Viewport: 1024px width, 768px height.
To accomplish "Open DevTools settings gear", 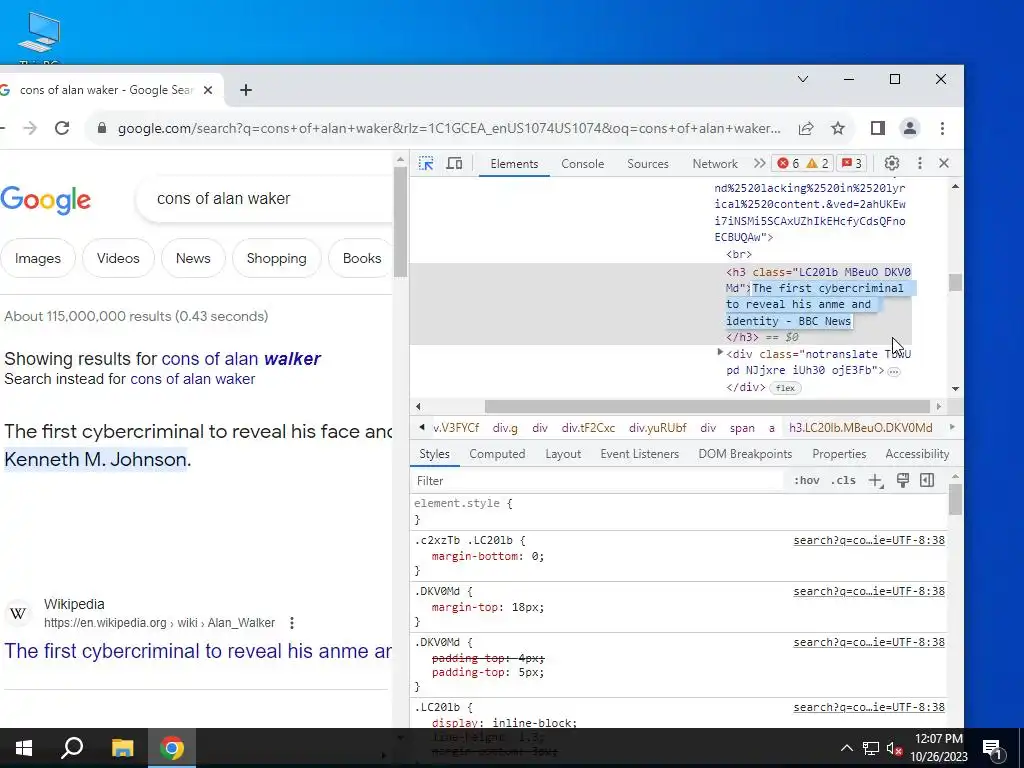I will click(x=891, y=163).
